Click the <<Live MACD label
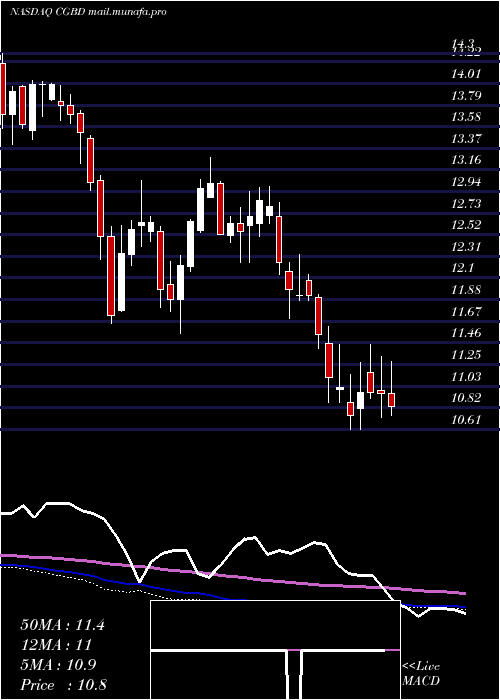The width and height of the screenshot is (500, 700). point(421,674)
